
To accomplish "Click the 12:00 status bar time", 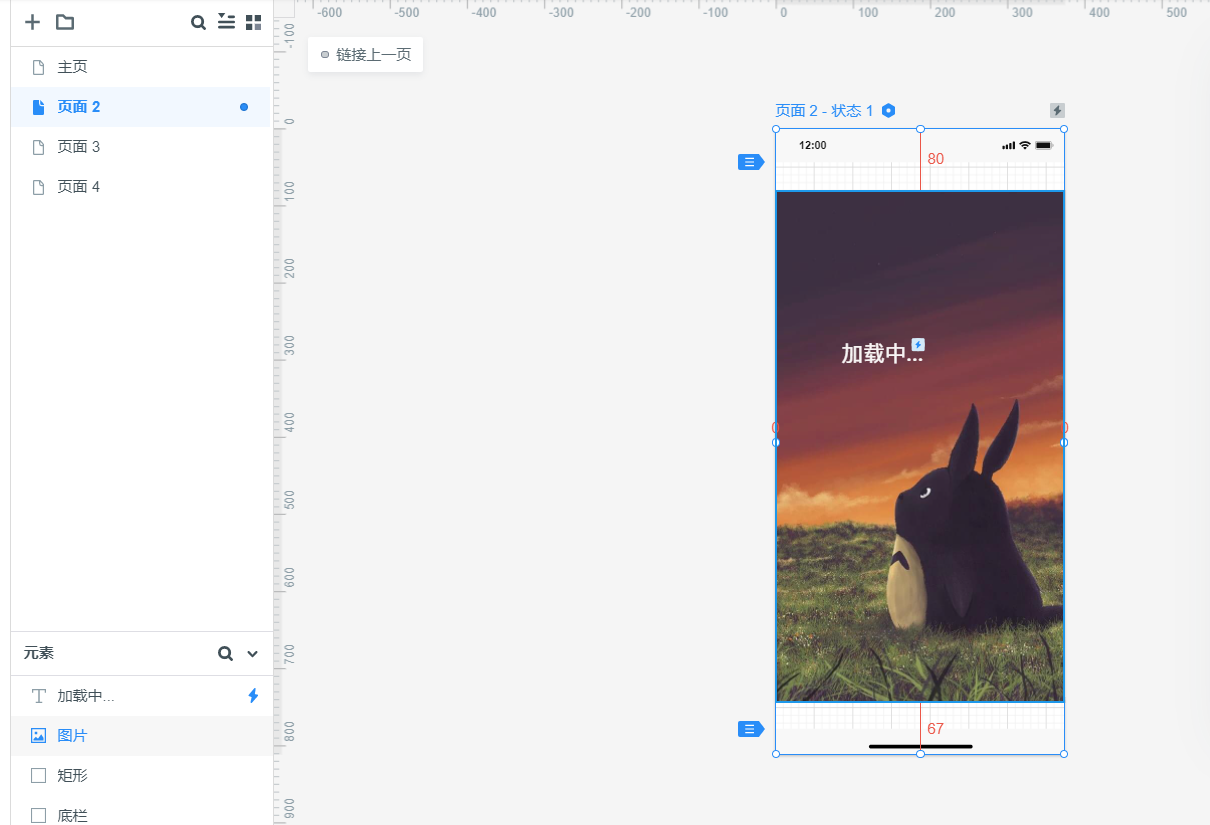I will (813, 145).
